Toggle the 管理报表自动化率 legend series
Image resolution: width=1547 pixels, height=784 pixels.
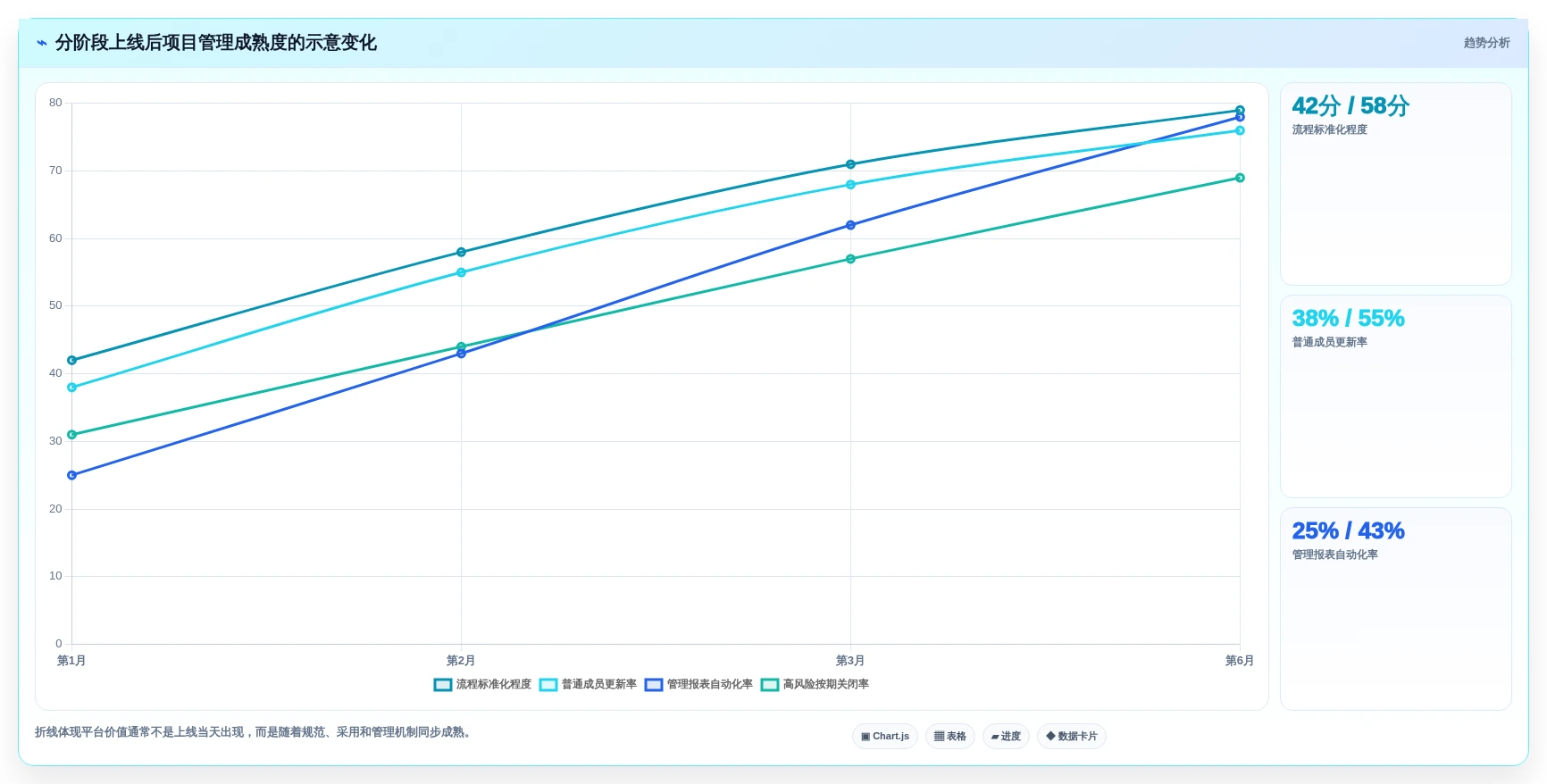[x=698, y=685]
